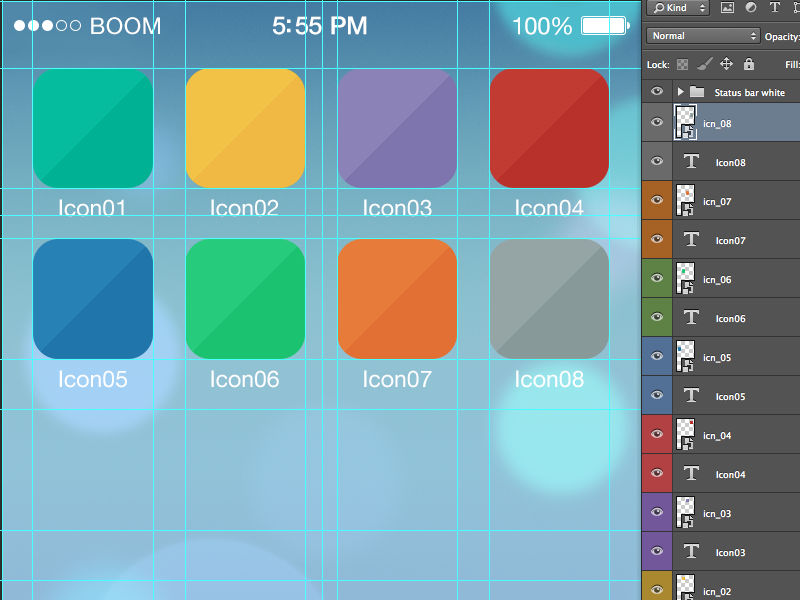Hide the icn_04 layer

tap(657, 434)
